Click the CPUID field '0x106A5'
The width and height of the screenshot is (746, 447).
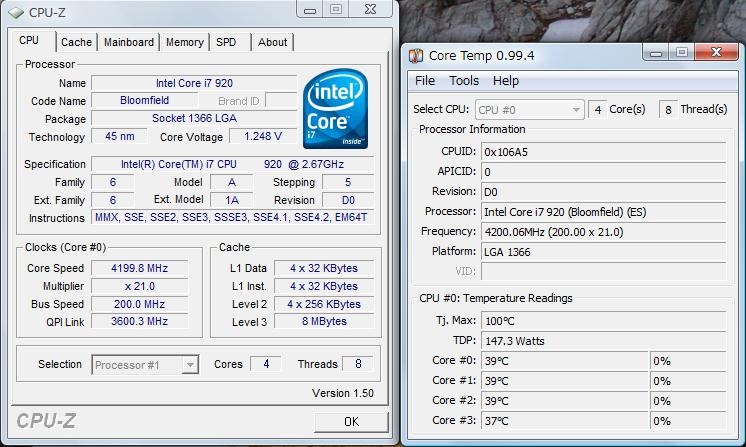[x=603, y=152]
